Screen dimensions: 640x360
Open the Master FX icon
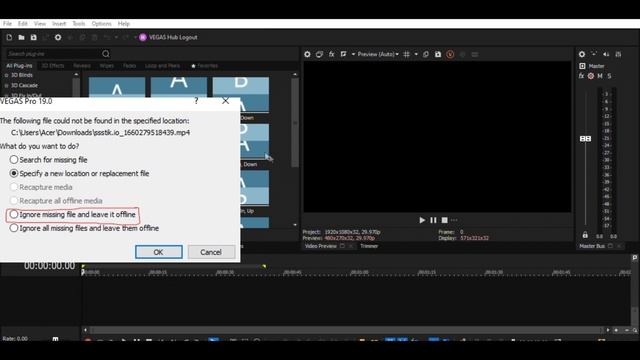click(581, 76)
